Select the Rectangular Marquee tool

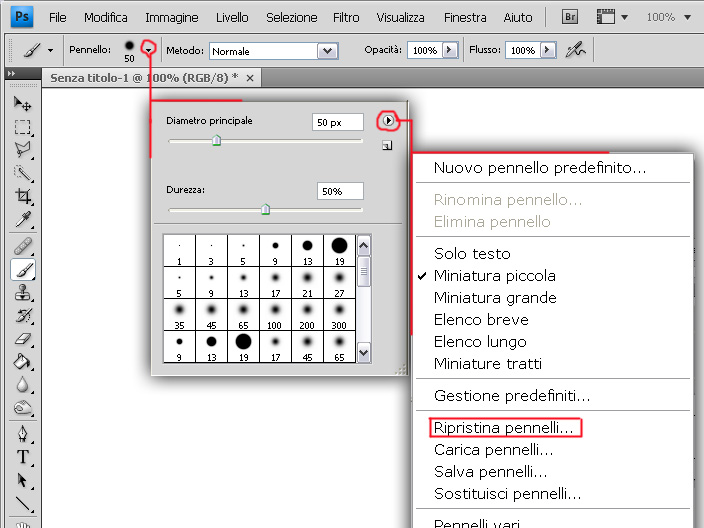tap(22, 127)
